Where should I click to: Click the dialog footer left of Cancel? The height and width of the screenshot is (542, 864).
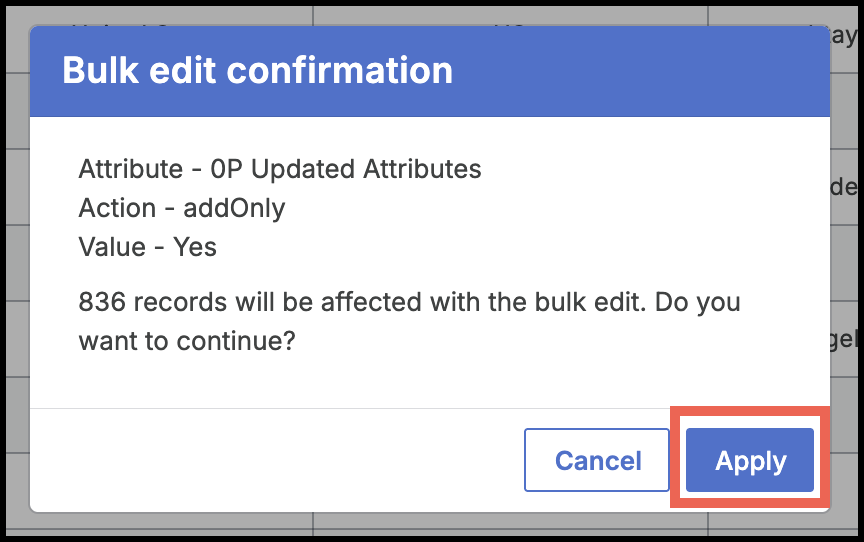[x=270, y=461]
